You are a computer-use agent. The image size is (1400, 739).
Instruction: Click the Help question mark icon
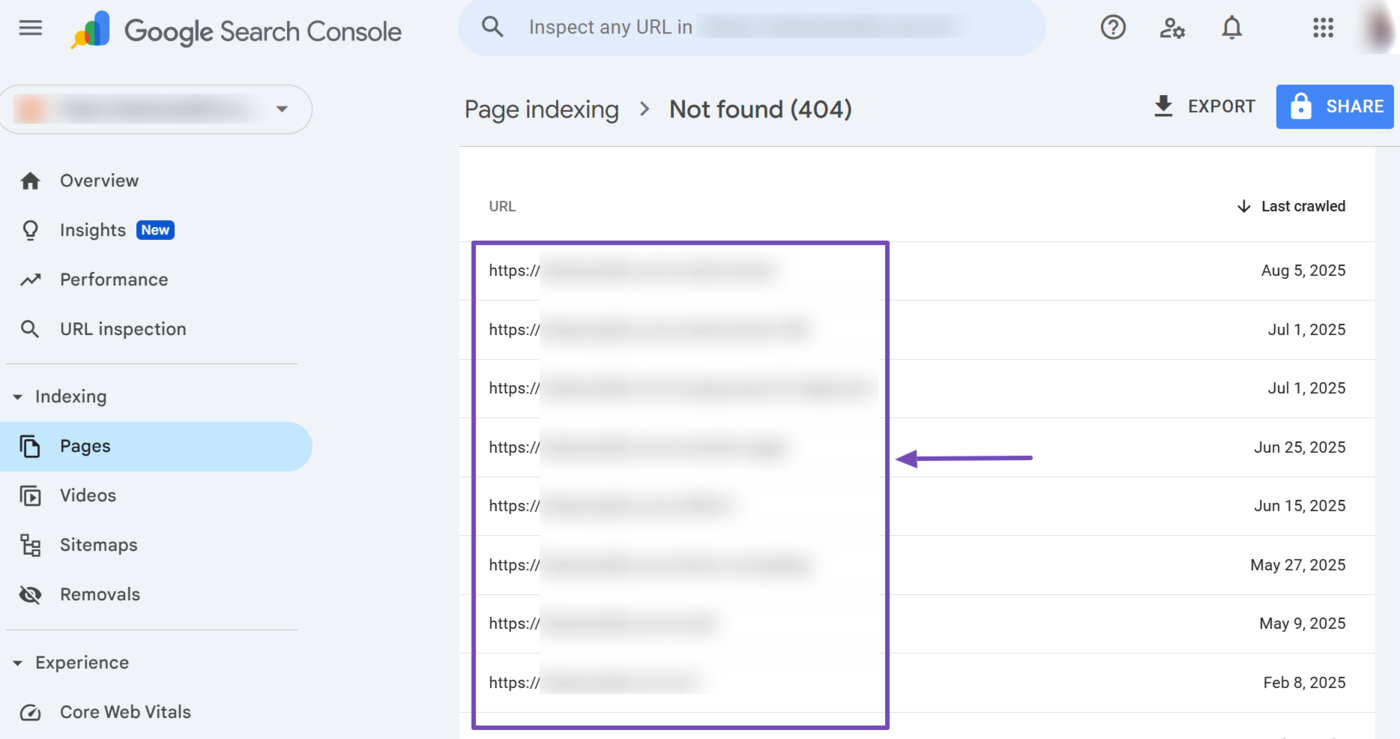(1113, 28)
